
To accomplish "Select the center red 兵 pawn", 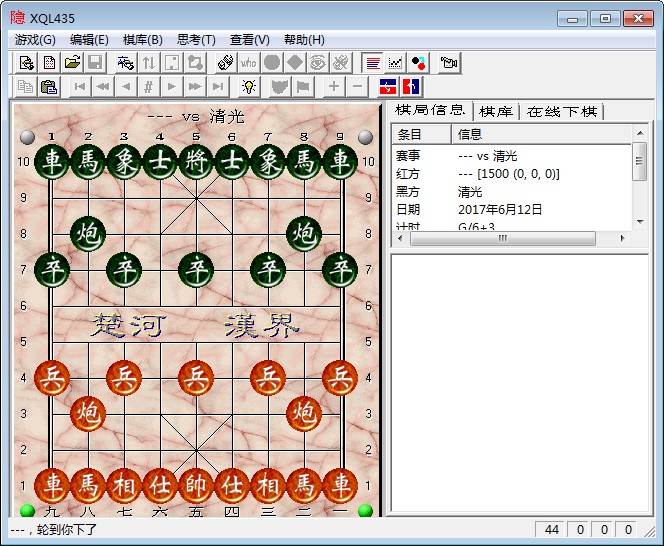I will coord(196,377).
